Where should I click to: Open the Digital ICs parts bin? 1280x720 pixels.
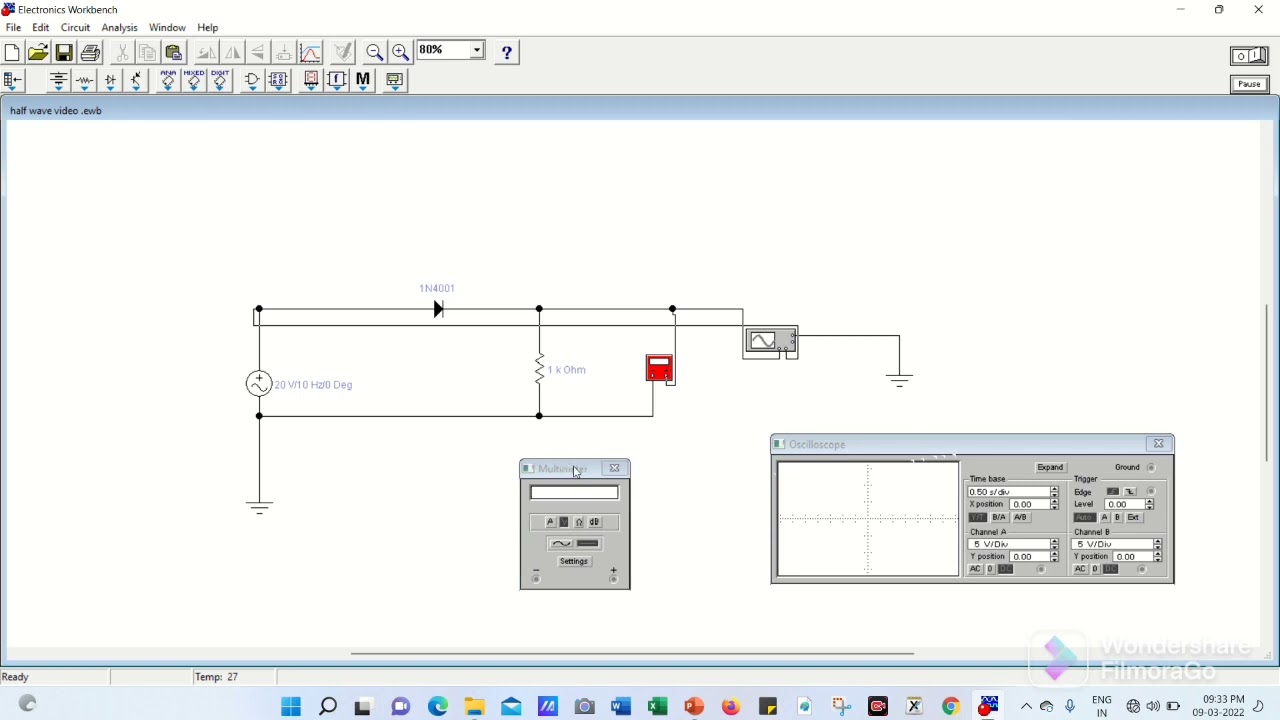point(220,81)
